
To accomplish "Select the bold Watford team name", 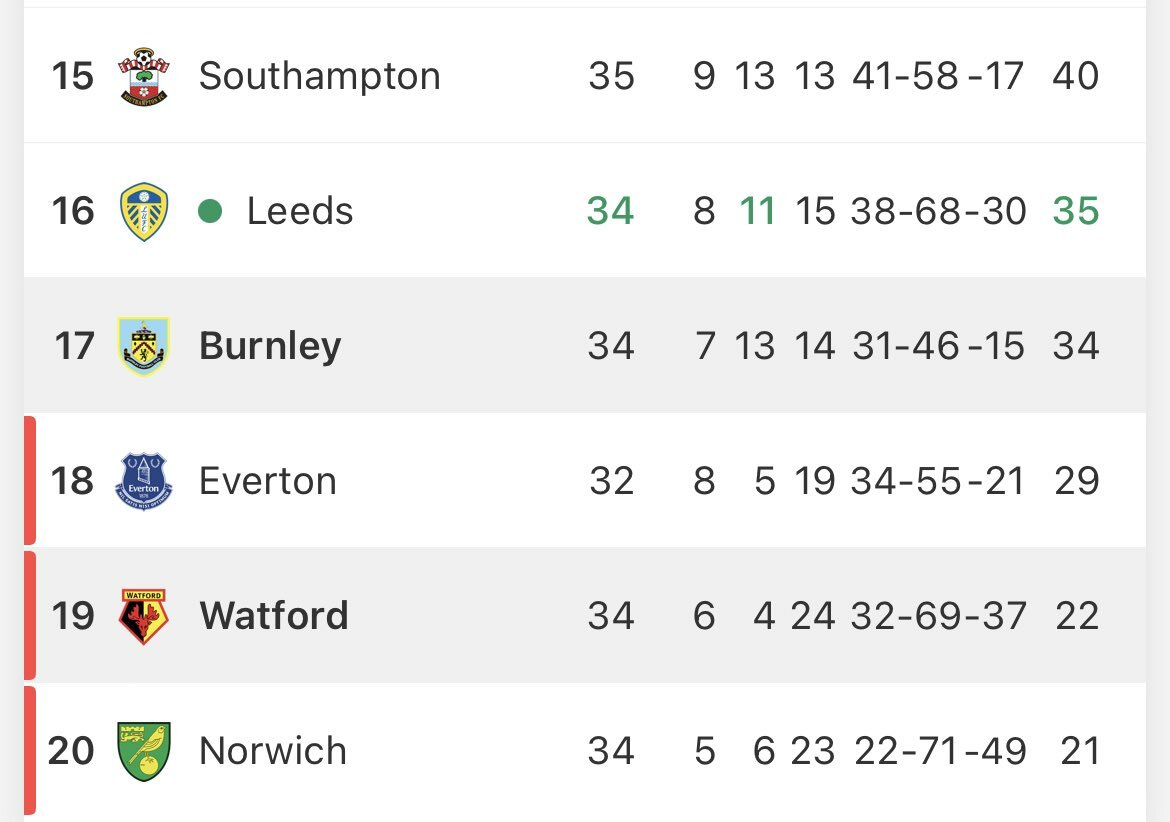I will [274, 616].
